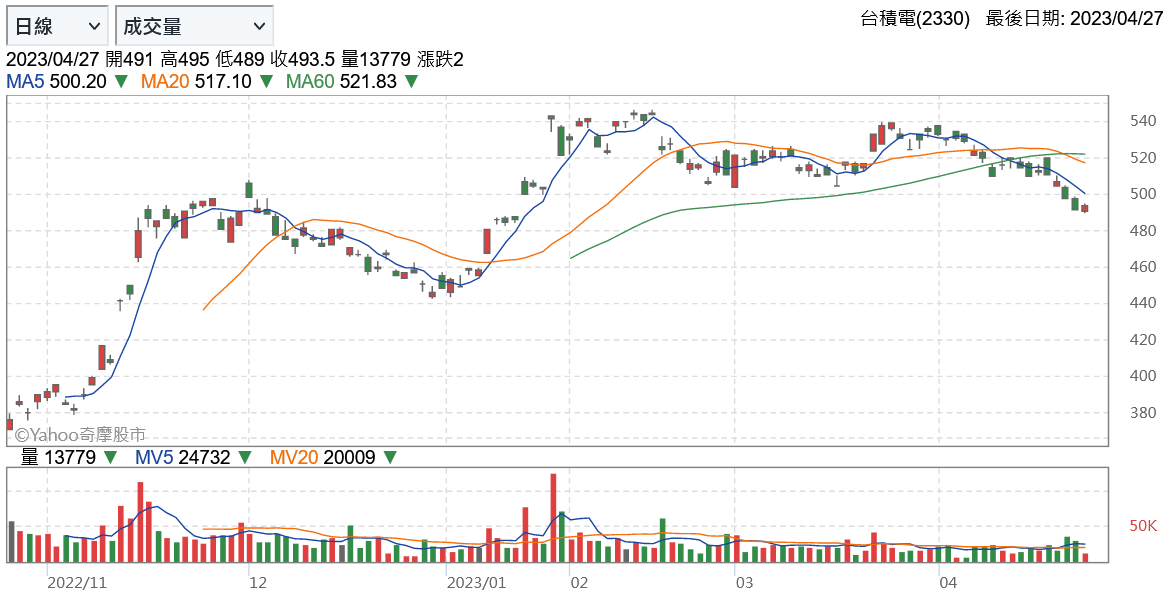Click down arrow beside 量 13779
The image size is (1166, 608).
[x=110, y=457]
